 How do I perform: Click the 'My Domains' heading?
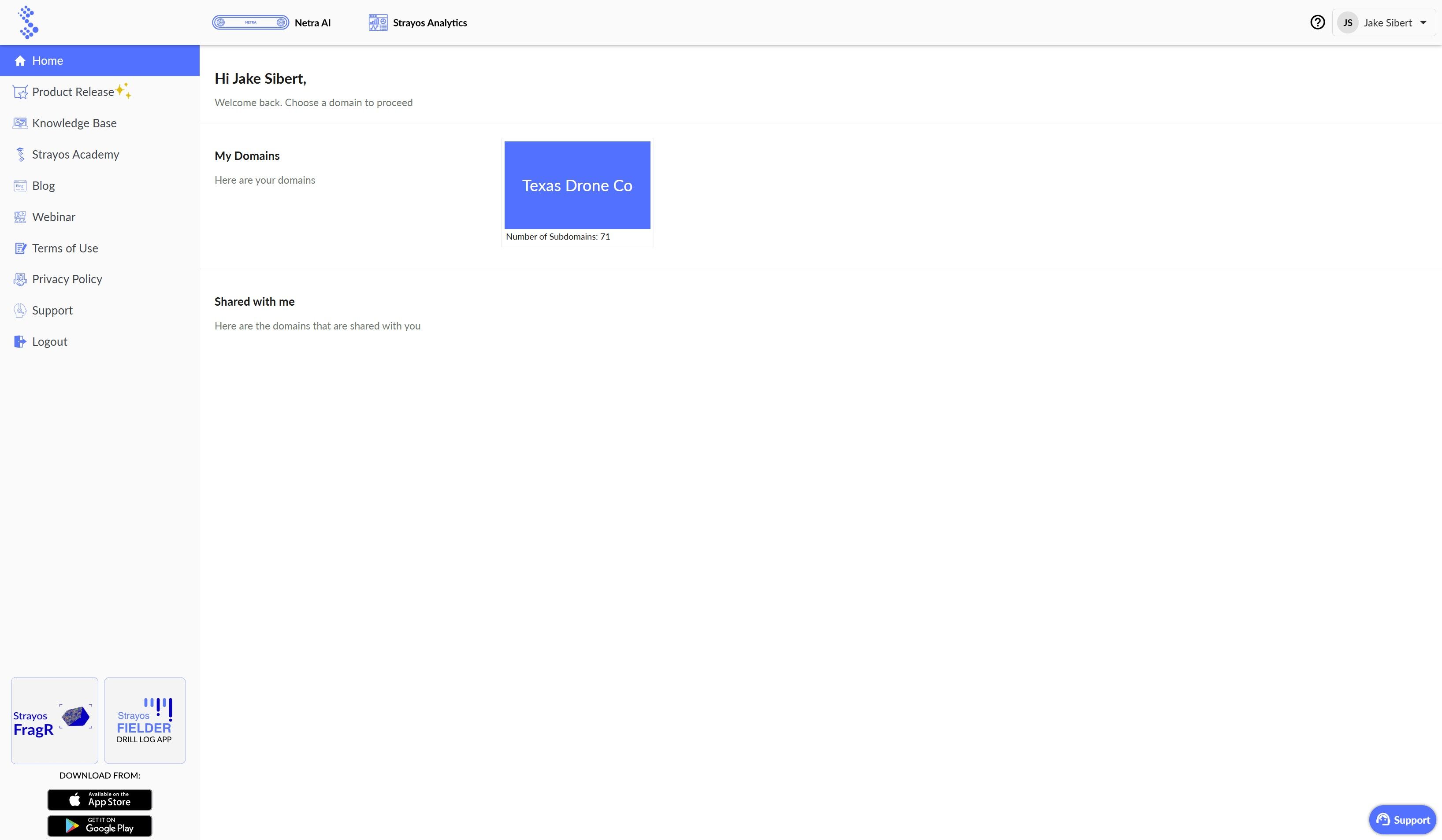247,156
